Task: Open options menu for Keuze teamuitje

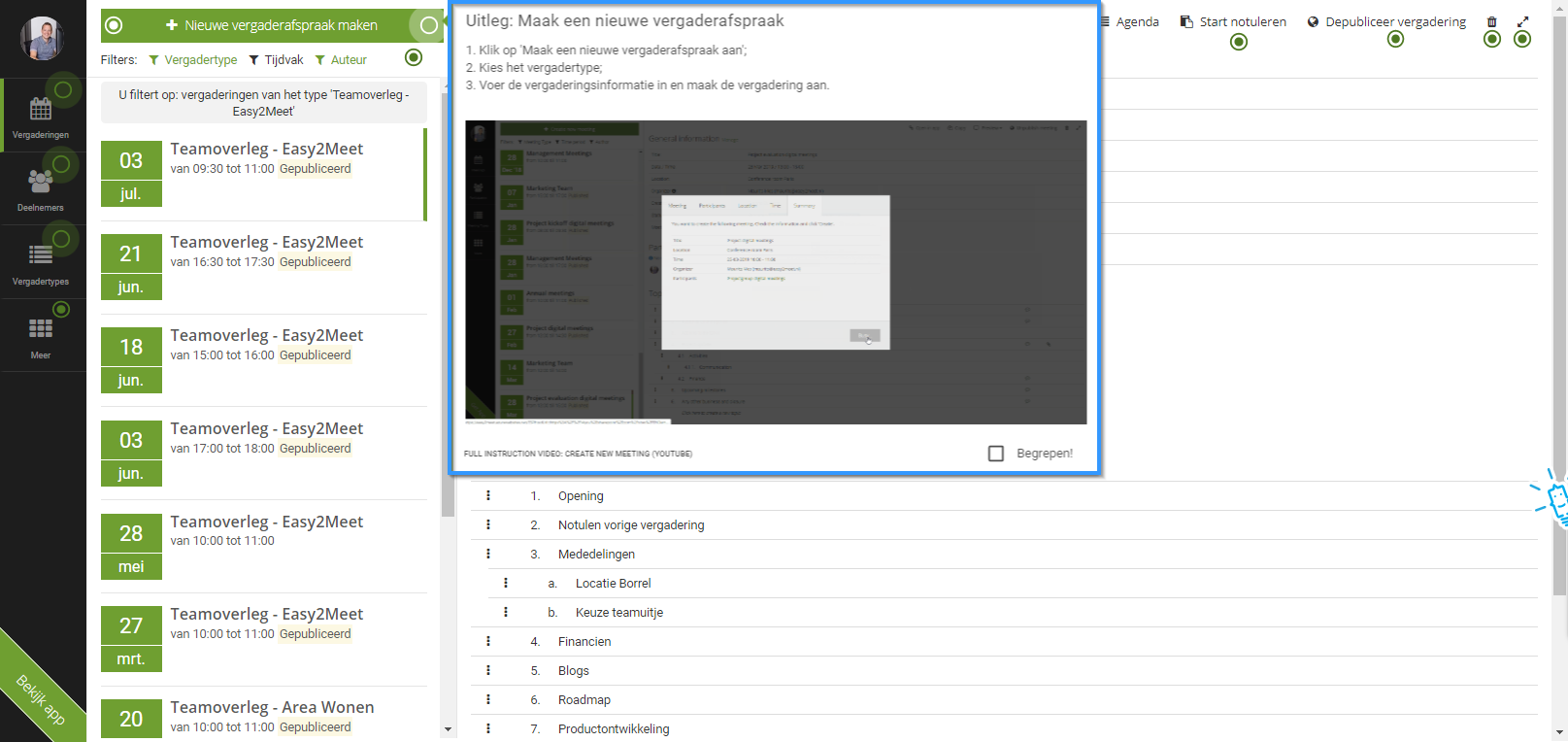Action: [x=506, y=612]
